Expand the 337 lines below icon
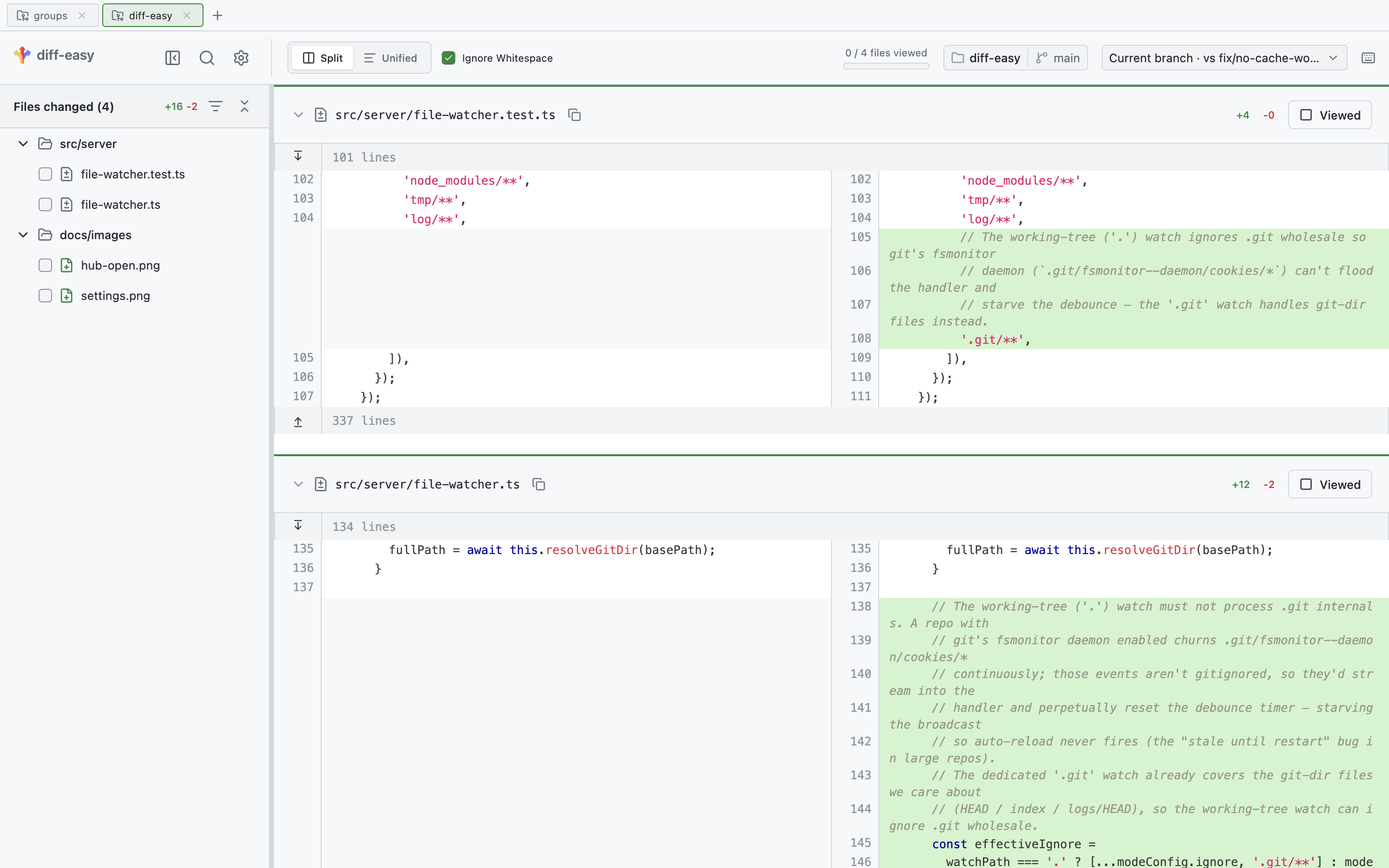 pyautogui.click(x=298, y=422)
